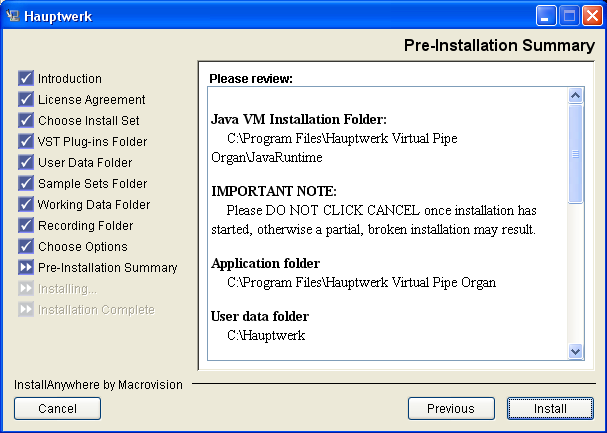607x433 pixels.
Task: Select the Working Data Folder step label
Action: [94, 204]
